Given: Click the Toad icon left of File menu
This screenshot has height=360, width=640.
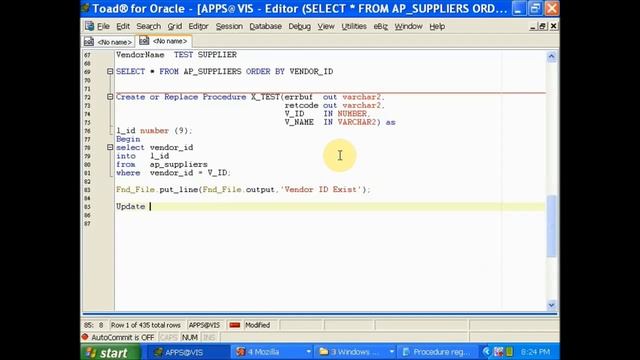Looking at the screenshot, I should click(89, 26).
